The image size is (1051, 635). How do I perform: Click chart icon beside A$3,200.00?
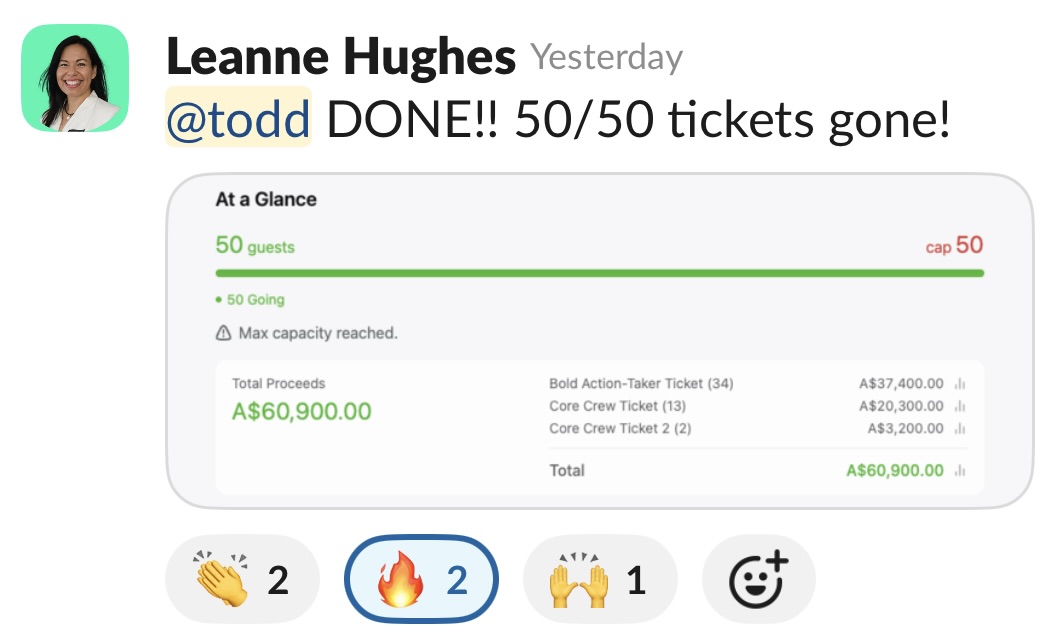[x=960, y=429]
